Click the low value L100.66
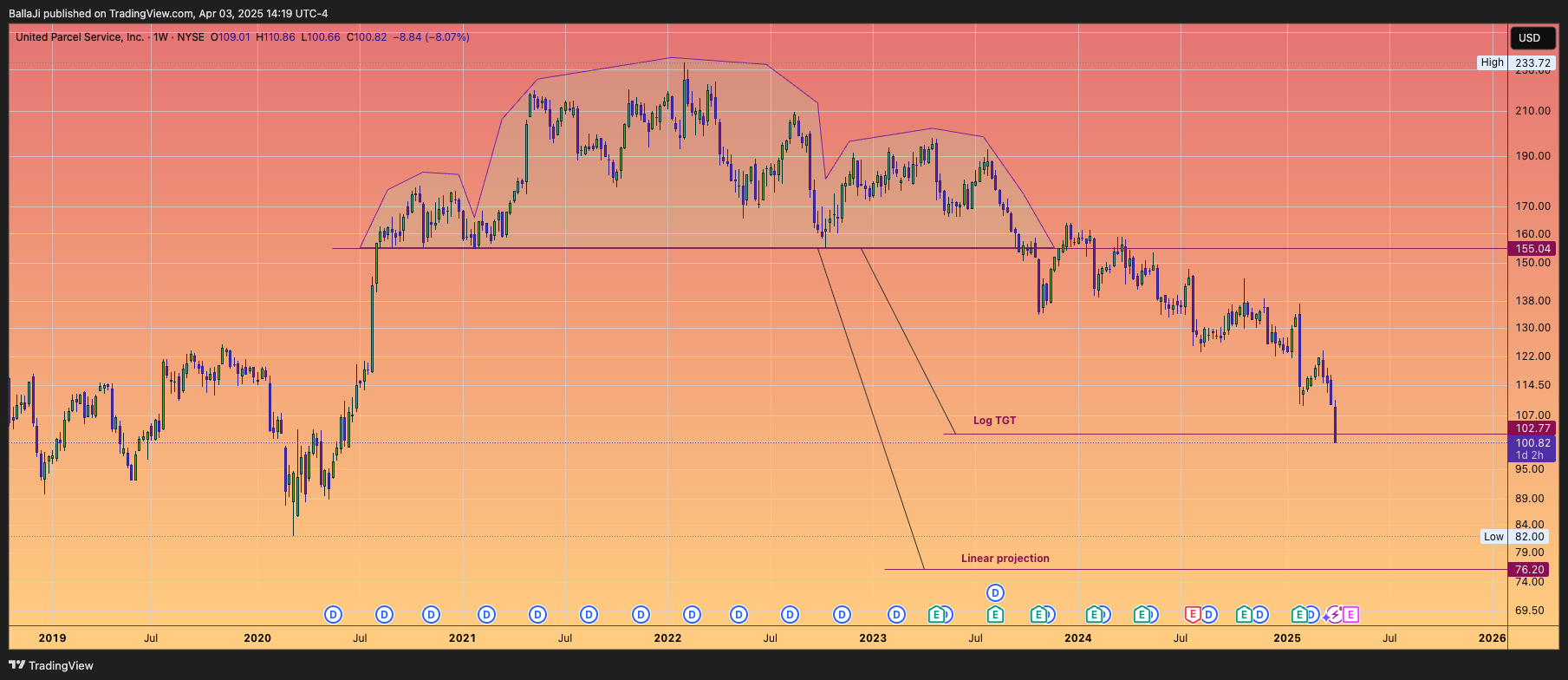 click(321, 37)
